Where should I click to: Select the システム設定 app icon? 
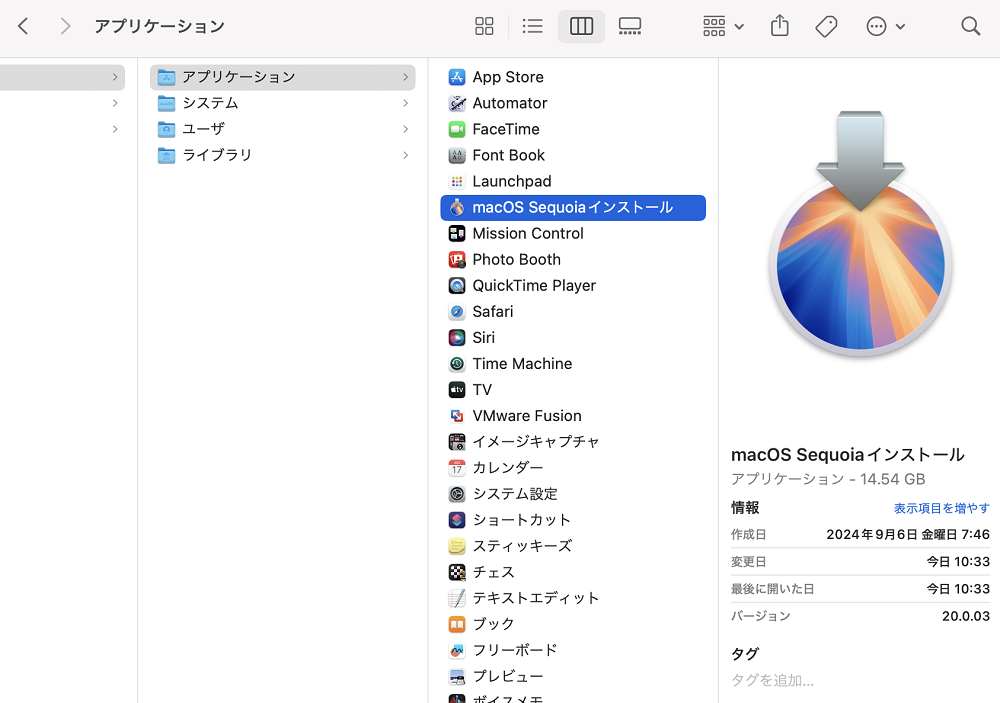457,494
